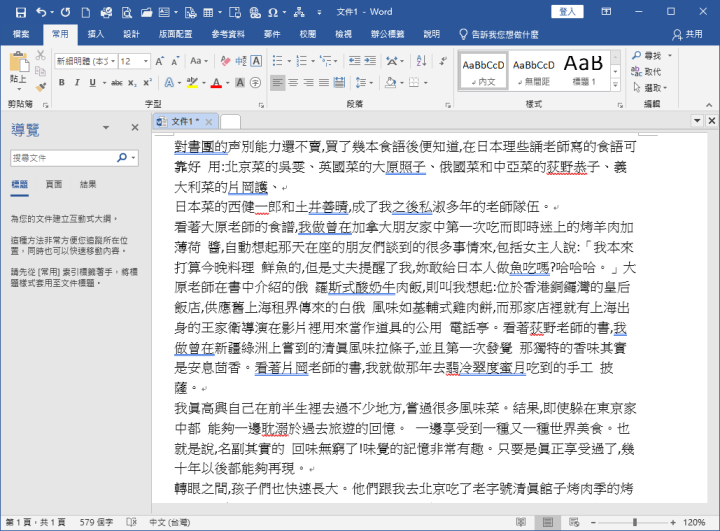720x531 pixels.
Task: Sort the selected text A to Z
Action: [x=421, y=61]
